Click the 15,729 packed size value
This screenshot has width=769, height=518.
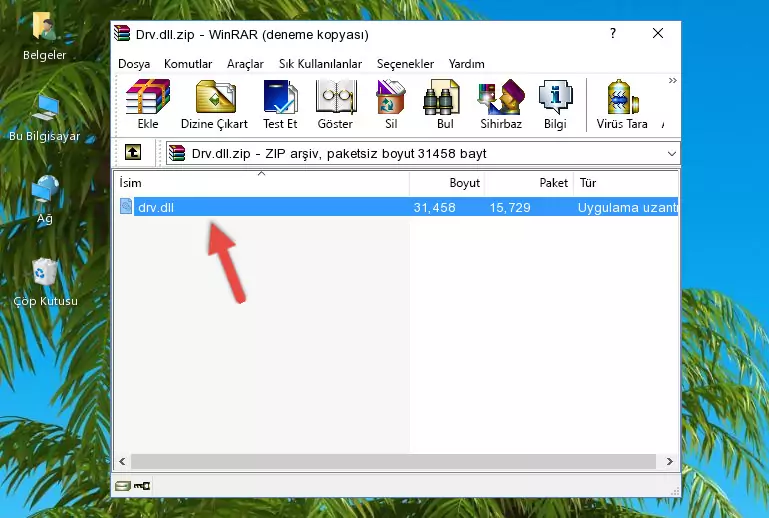(x=510, y=207)
